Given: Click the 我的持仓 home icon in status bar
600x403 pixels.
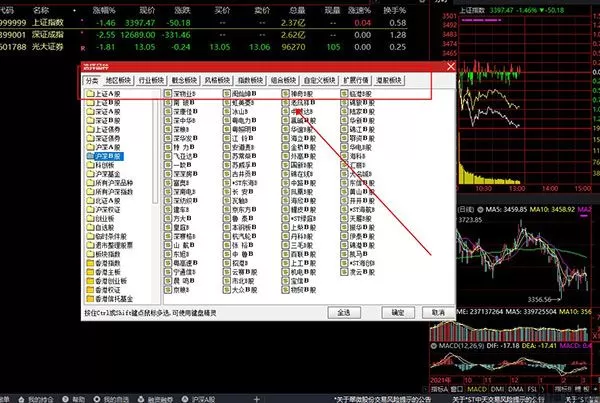Looking at the screenshot, I should point(21,399).
